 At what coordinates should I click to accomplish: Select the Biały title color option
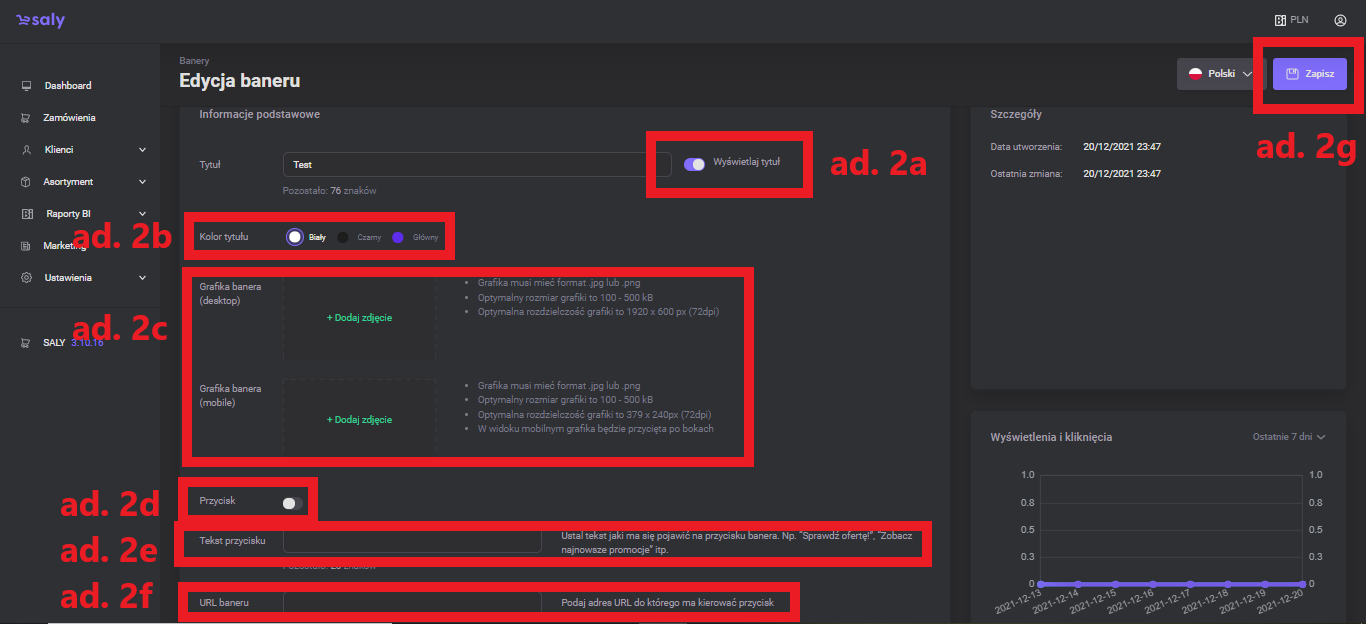tap(295, 237)
